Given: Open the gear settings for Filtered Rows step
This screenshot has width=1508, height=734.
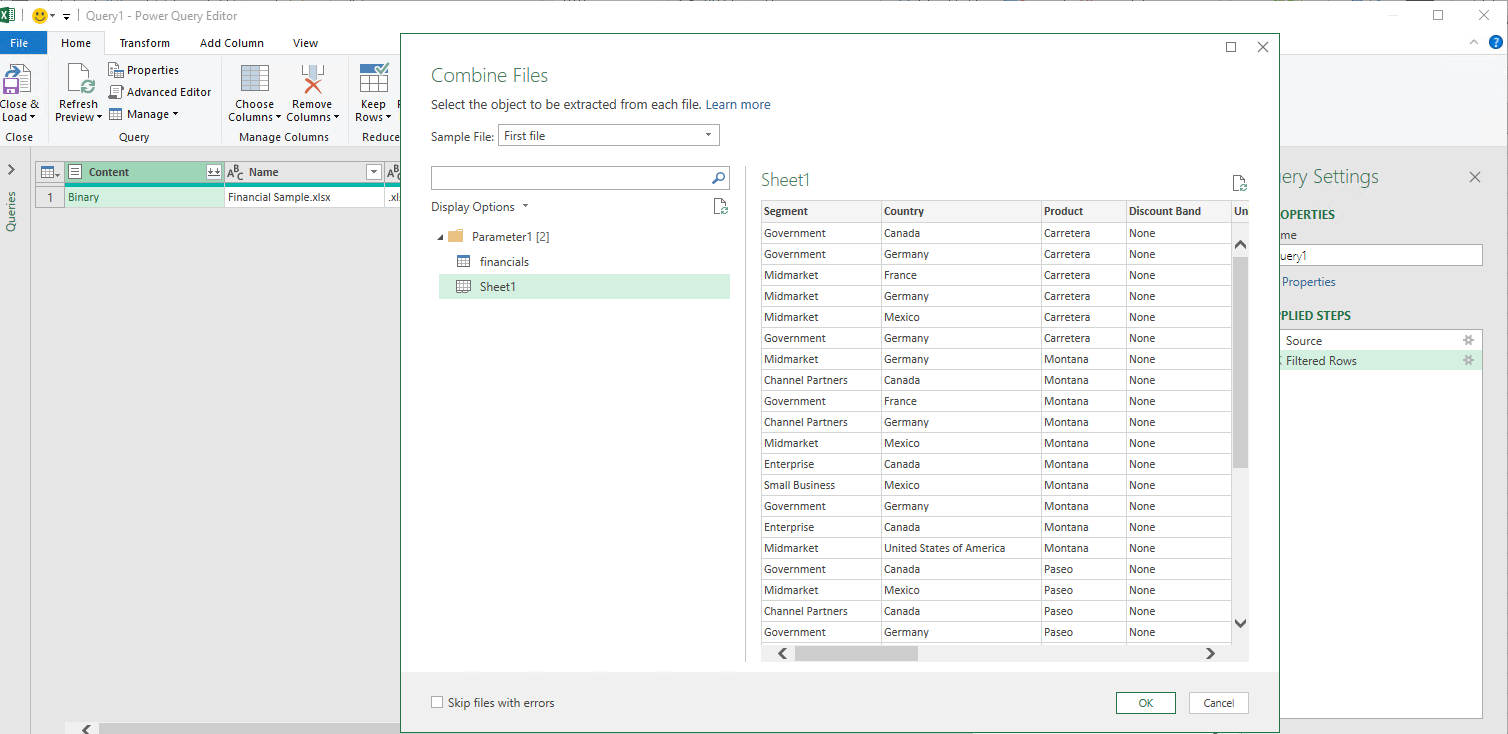Looking at the screenshot, I should tap(1469, 361).
